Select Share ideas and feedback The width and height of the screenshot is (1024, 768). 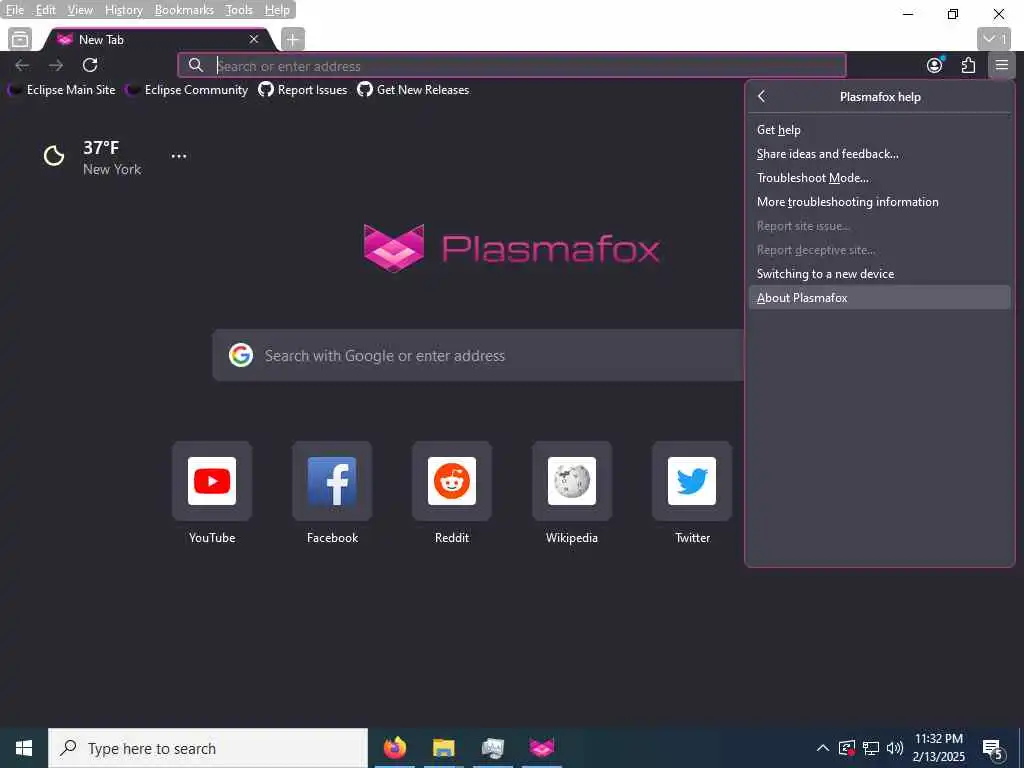click(x=879, y=154)
